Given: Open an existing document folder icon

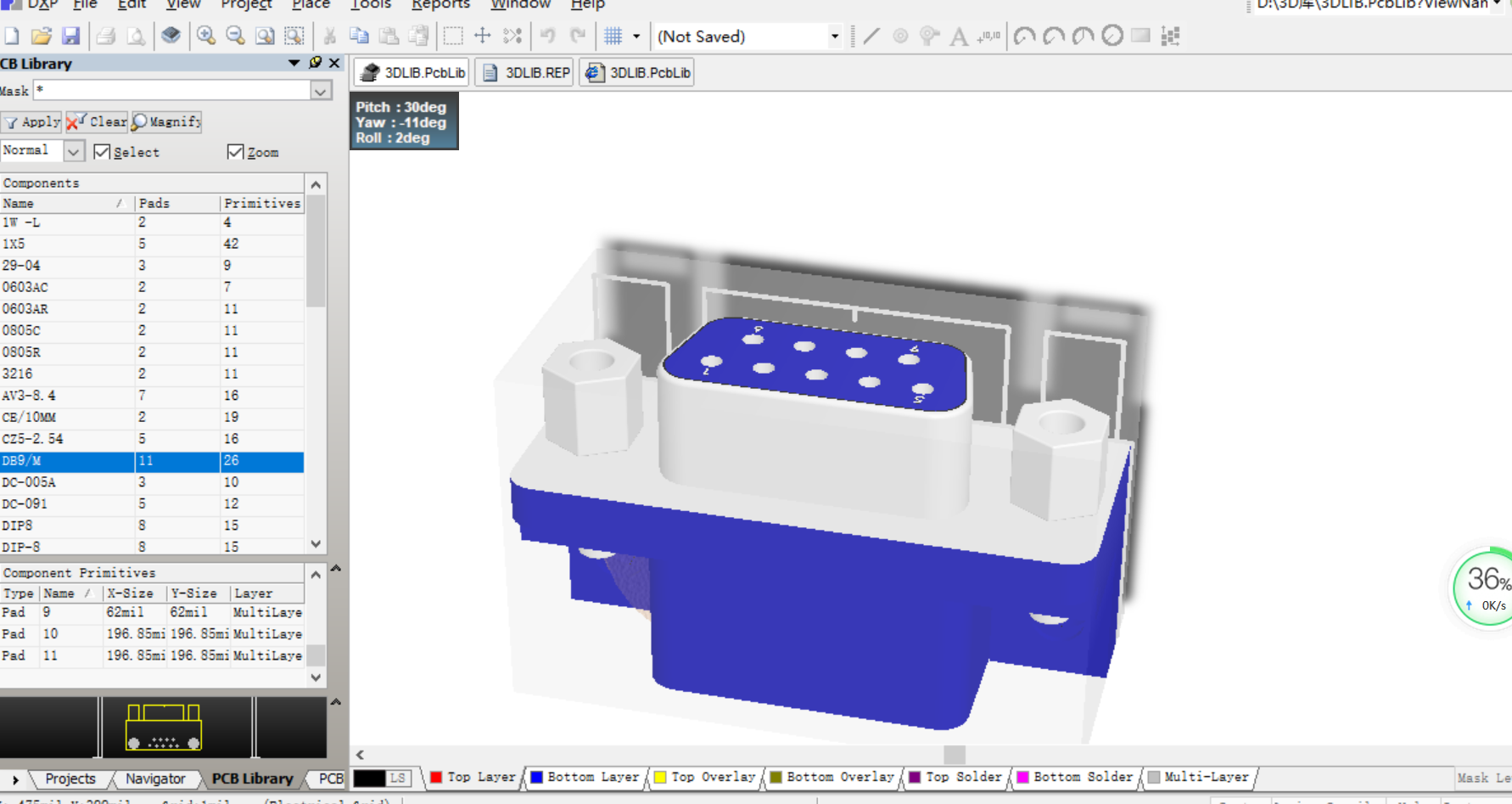Looking at the screenshot, I should (41, 37).
